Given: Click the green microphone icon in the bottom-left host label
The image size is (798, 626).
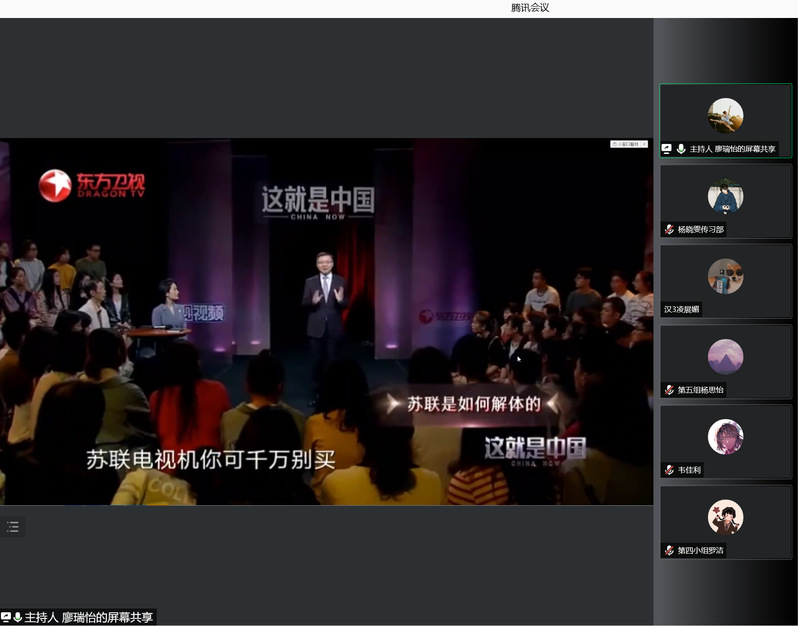Looking at the screenshot, I should point(17,617).
